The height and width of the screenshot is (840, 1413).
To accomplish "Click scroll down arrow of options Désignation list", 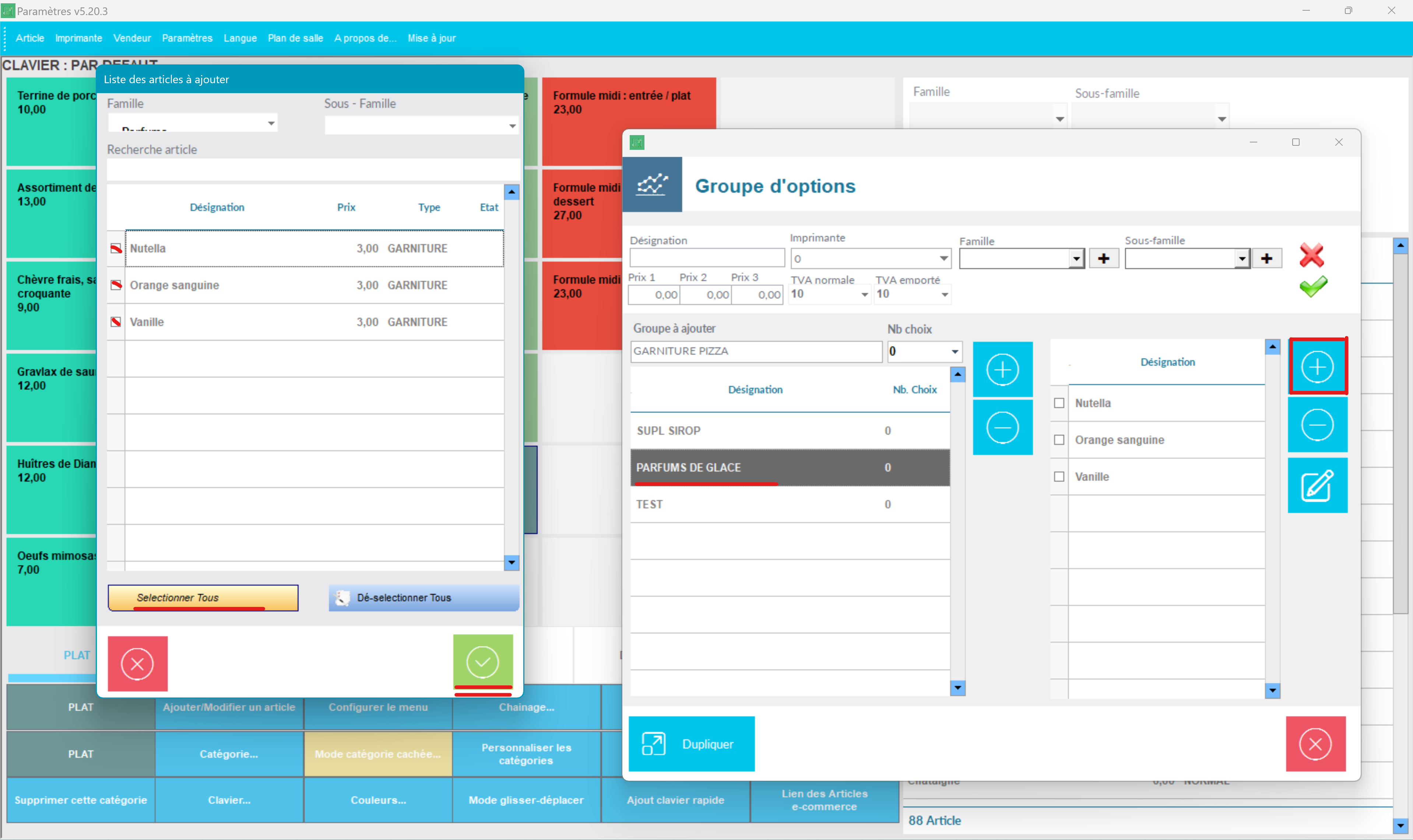I will coord(1273,691).
